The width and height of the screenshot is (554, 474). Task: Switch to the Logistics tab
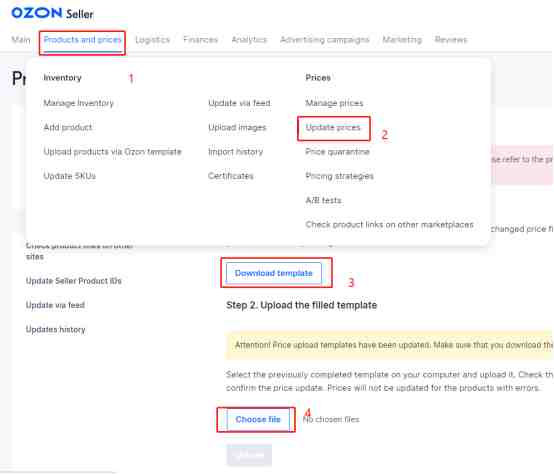[153, 40]
